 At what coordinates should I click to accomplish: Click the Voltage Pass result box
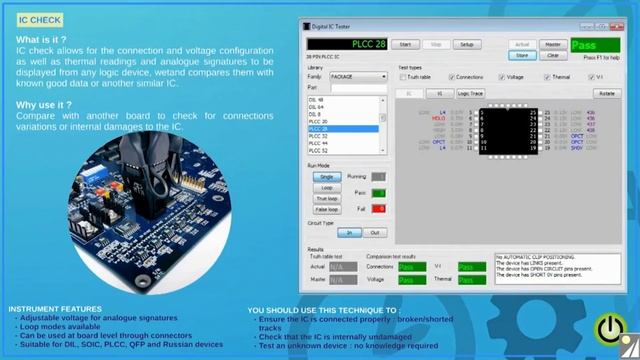coord(412,280)
